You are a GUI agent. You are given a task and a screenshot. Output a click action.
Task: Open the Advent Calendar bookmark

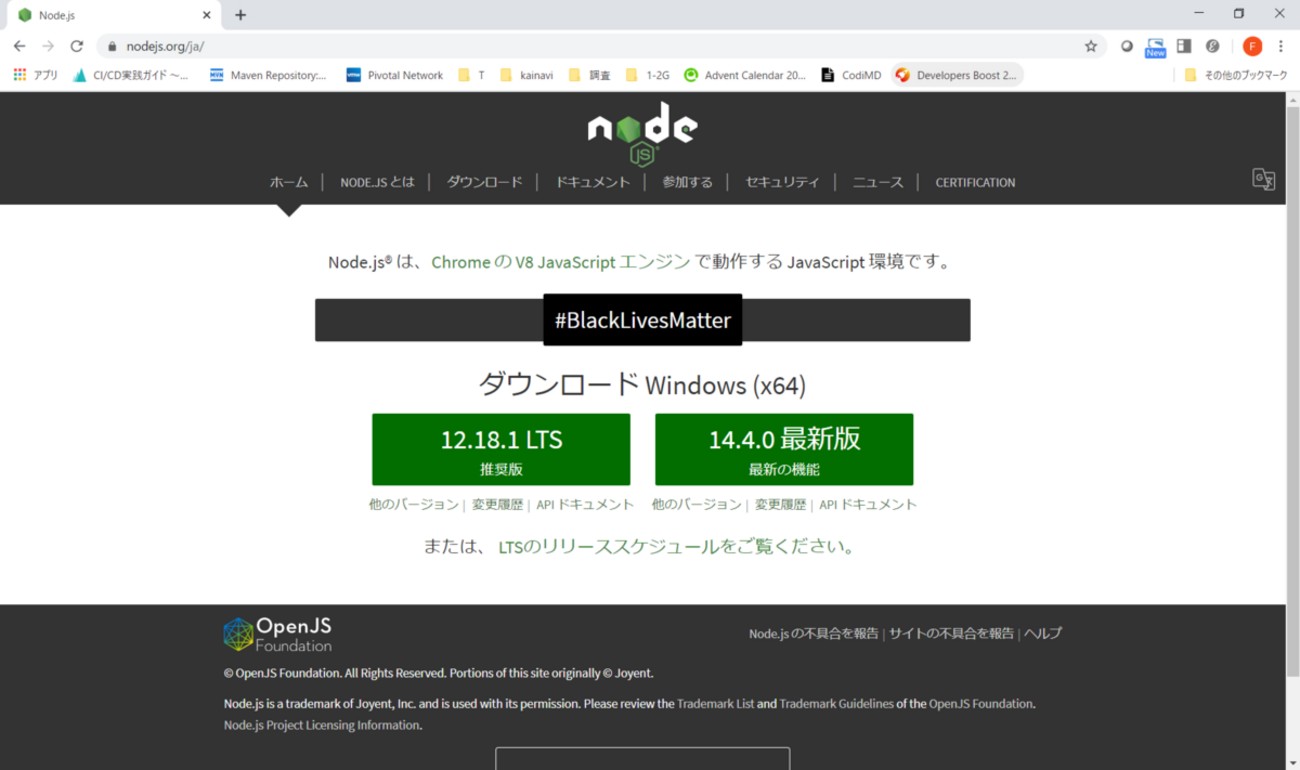pyautogui.click(x=745, y=75)
